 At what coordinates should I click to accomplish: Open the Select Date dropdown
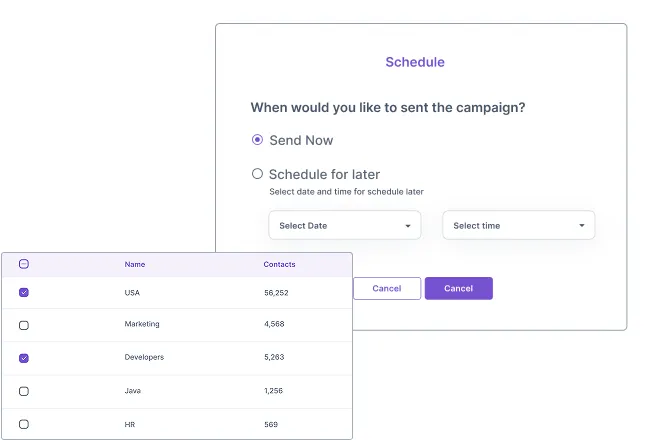[x=344, y=226]
